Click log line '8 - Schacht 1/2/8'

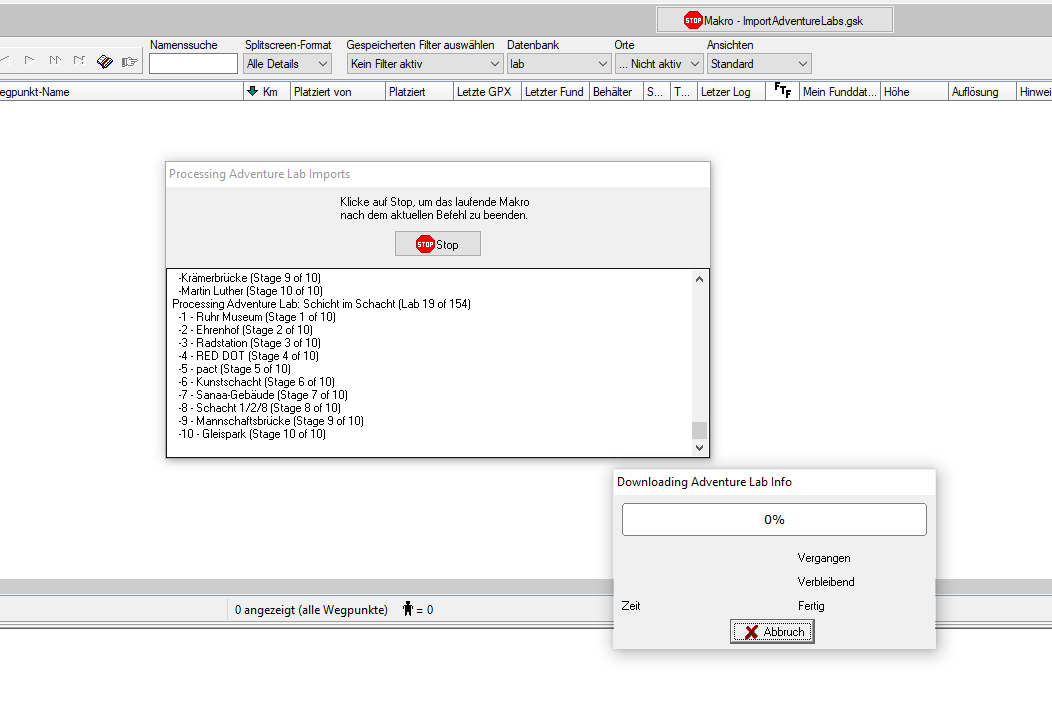click(260, 408)
